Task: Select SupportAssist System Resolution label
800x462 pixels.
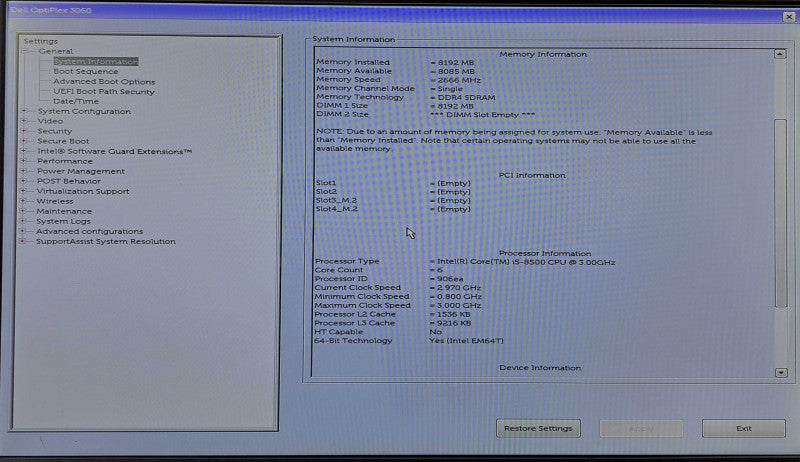Action: [106, 241]
